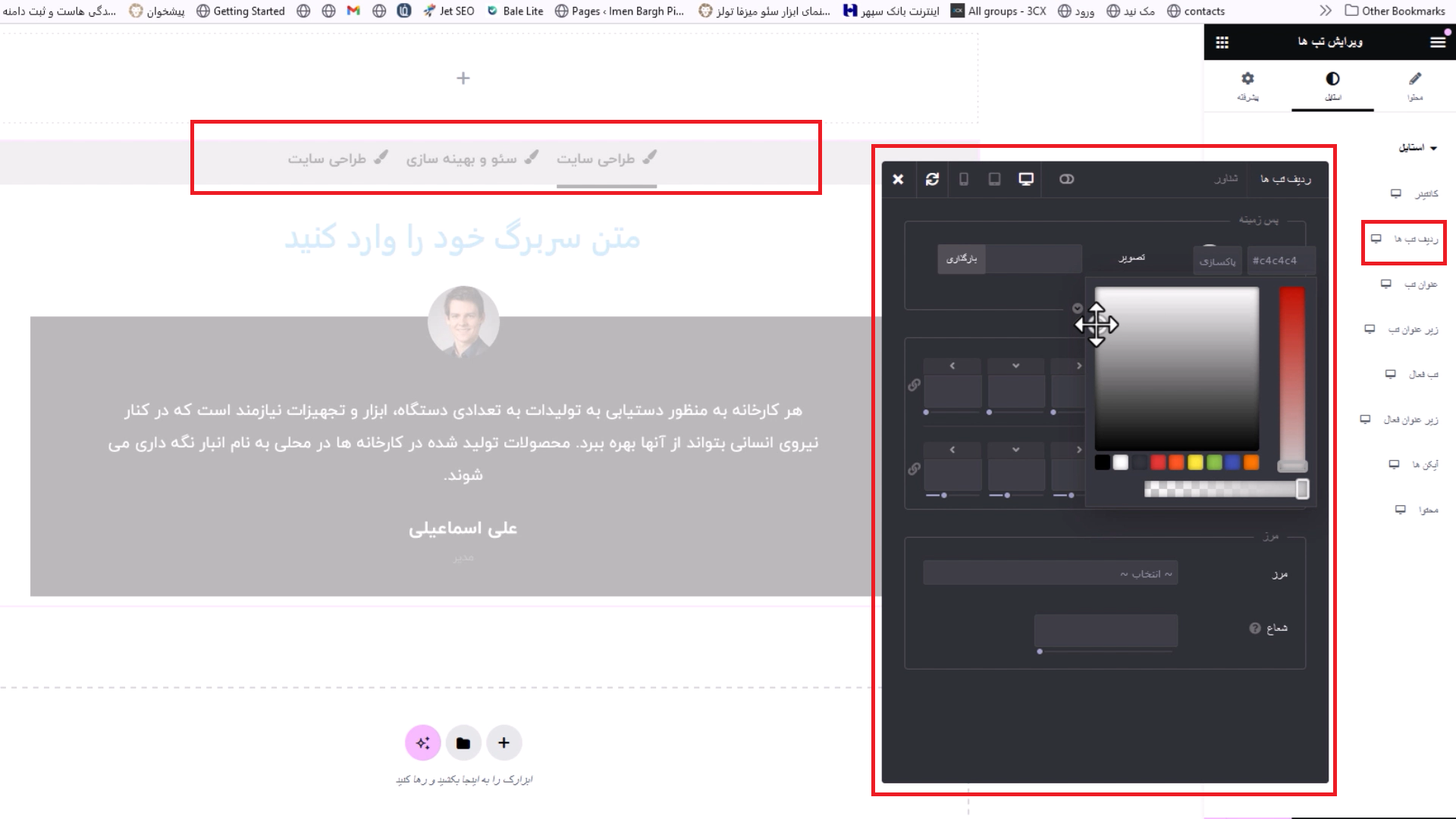
Task: Open the آیکن ها style option
Action: 1425,465
